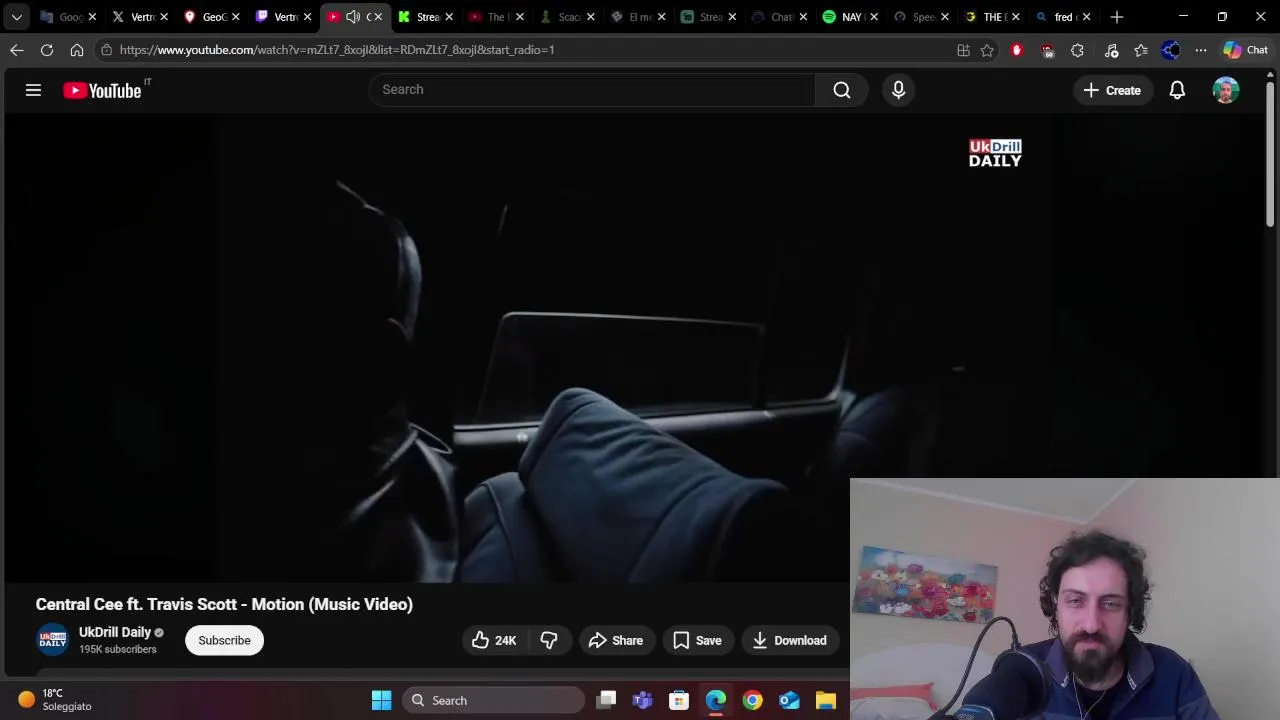The width and height of the screenshot is (1280, 720).
Task: Start voice search with the microphone icon
Action: click(898, 90)
